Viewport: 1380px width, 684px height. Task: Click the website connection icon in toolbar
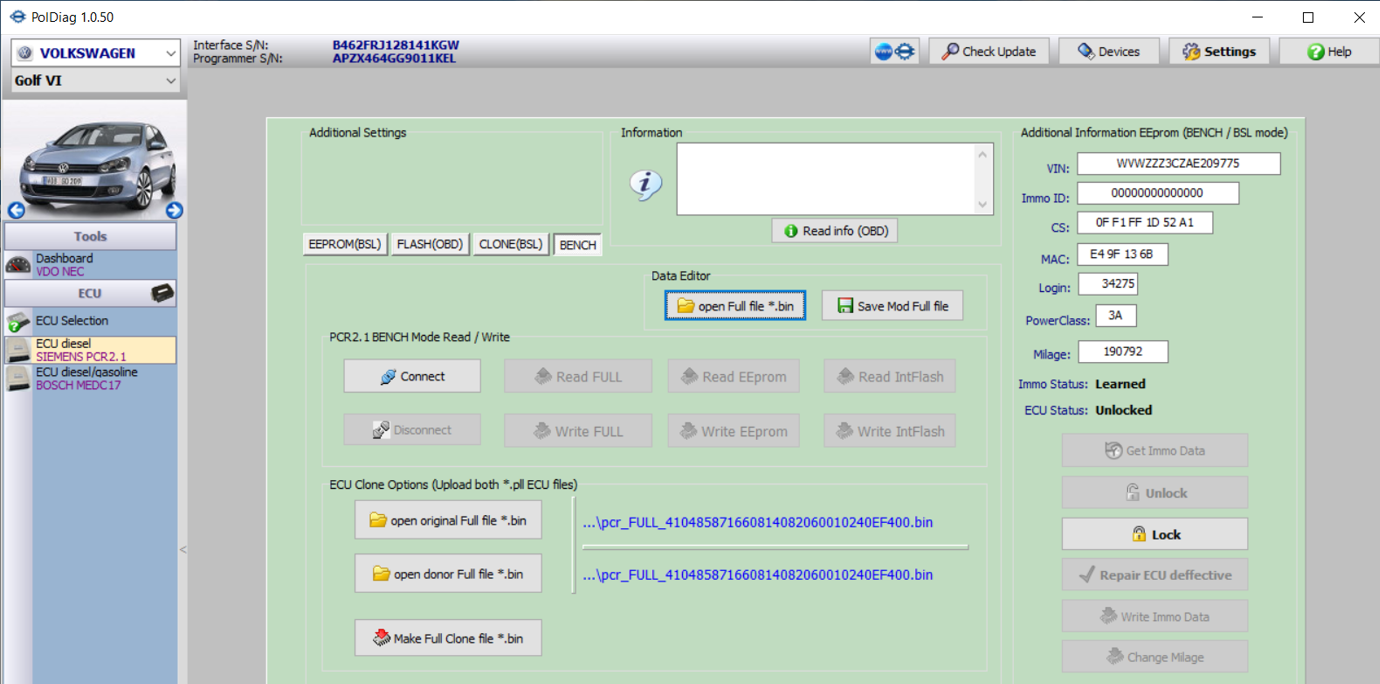[x=894, y=52]
